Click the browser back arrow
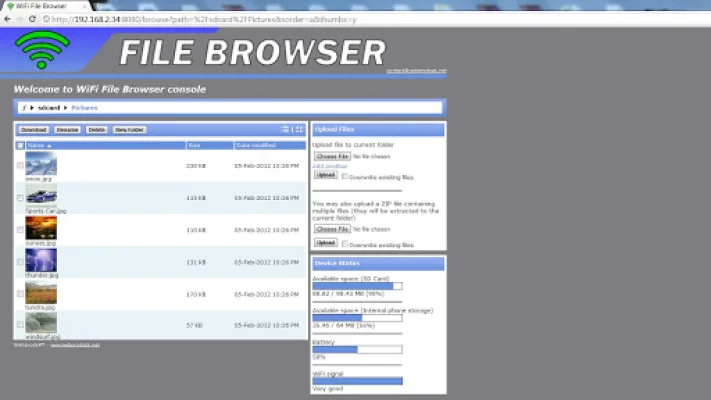 8,18
